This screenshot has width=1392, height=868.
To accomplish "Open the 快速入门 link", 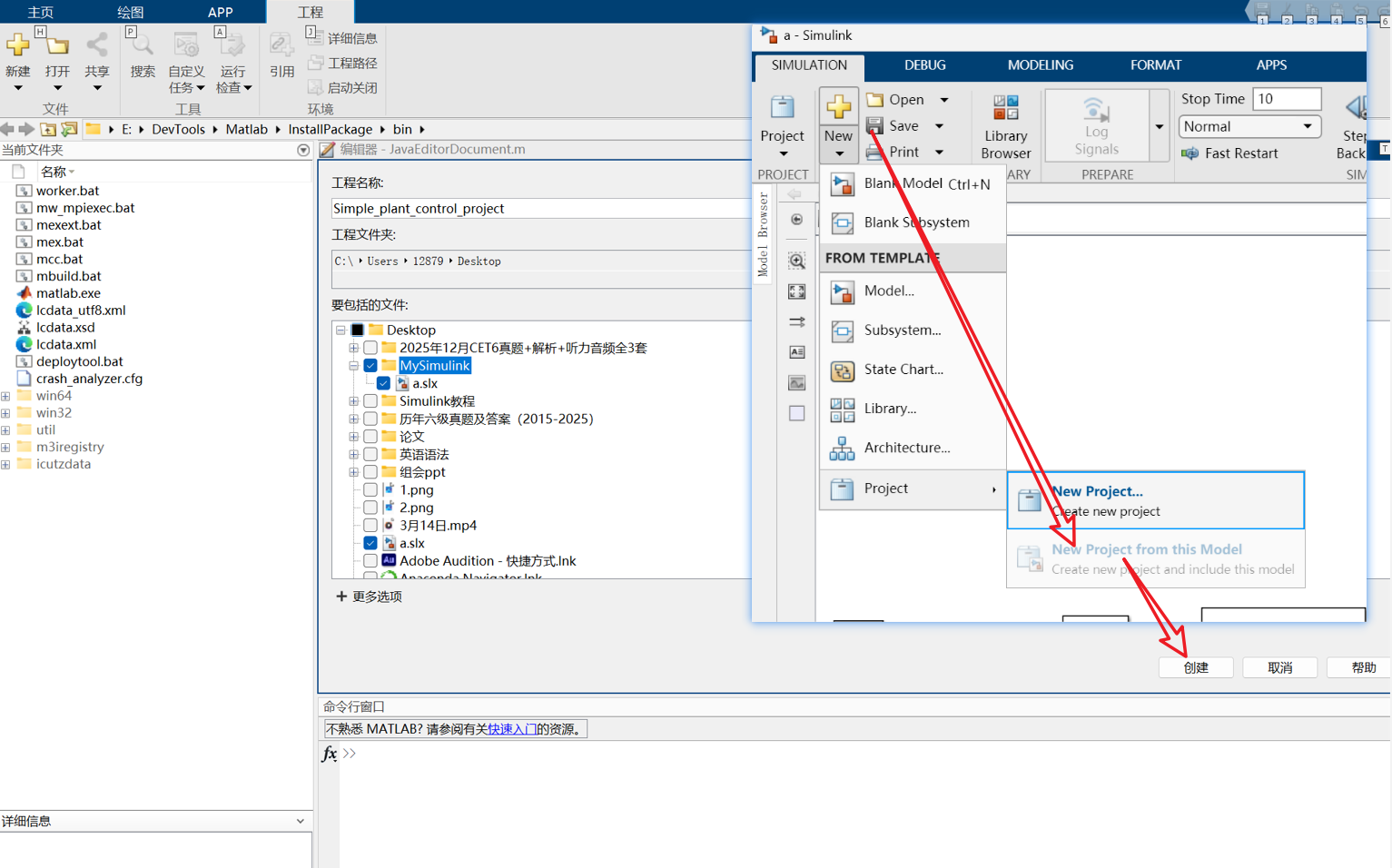I will (512, 729).
